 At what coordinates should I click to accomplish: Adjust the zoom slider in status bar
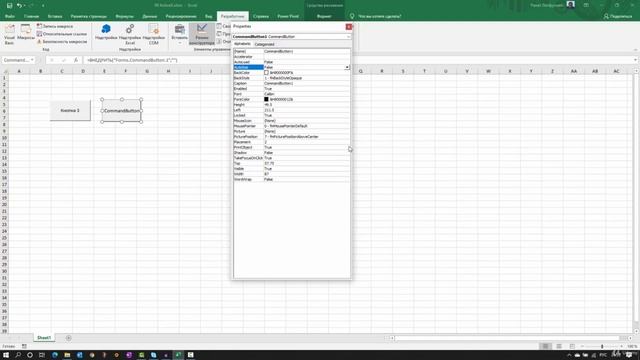[x=602, y=346]
